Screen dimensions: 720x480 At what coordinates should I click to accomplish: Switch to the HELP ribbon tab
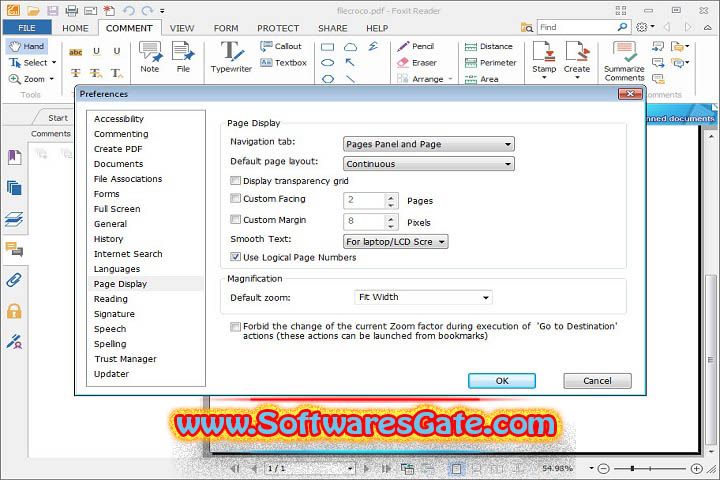(377, 28)
